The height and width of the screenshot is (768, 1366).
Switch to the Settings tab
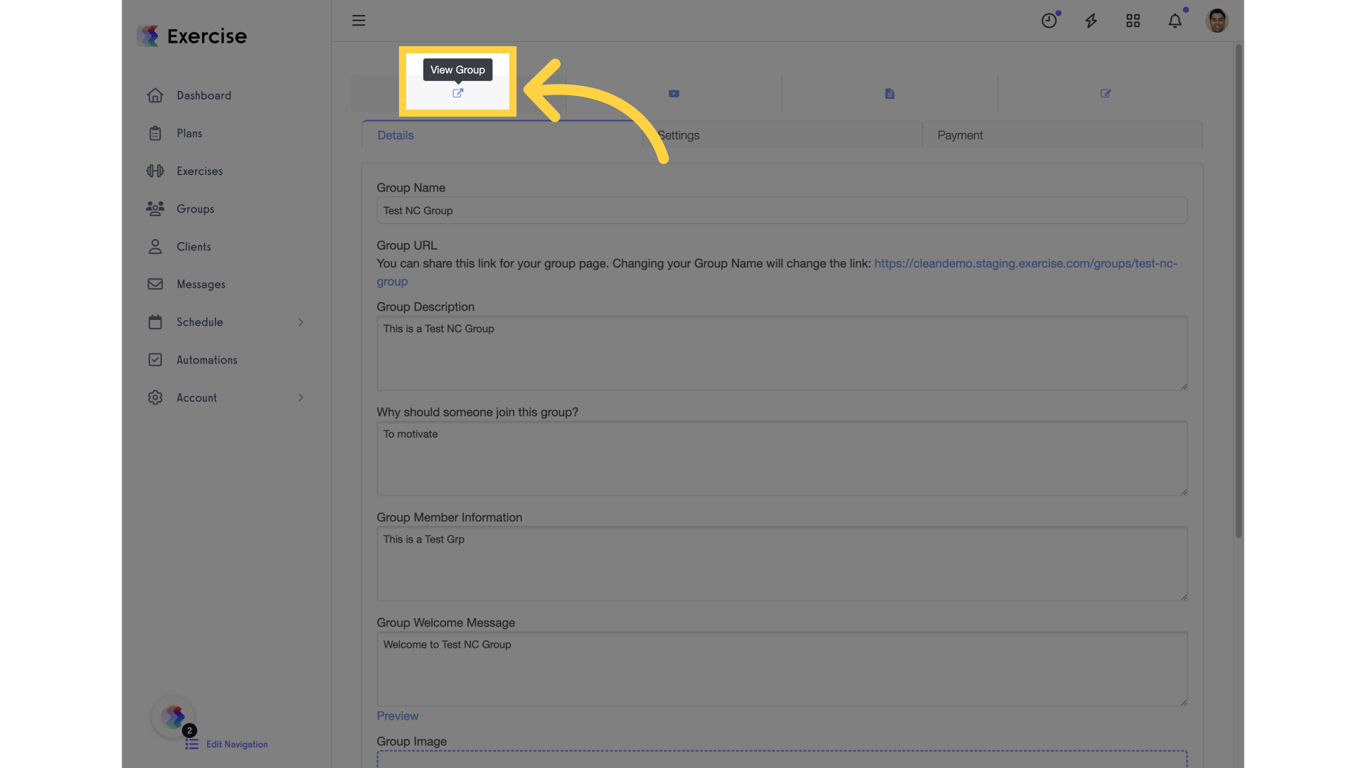(678, 135)
